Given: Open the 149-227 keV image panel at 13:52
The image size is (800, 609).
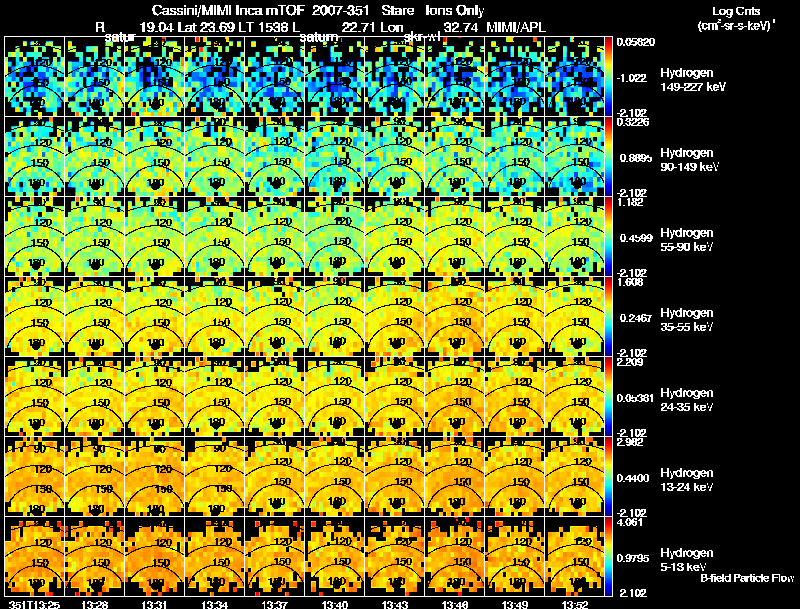Looking at the screenshot, I should point(574,77).
